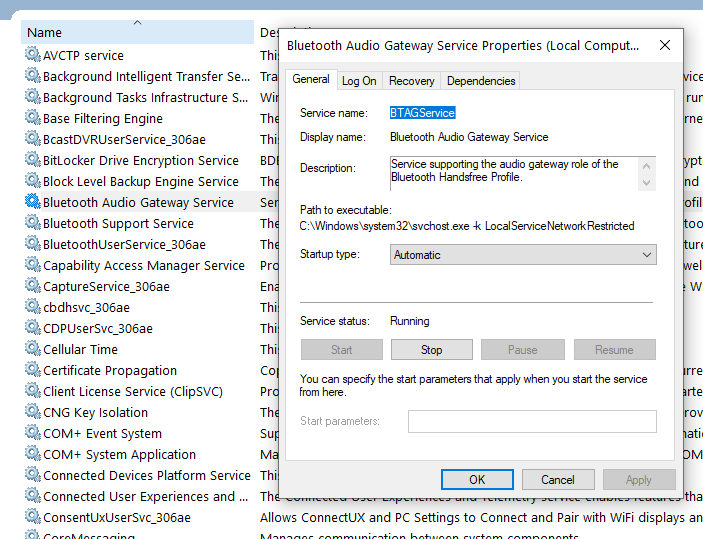Viewport: 703px width, 539px height.
Task: Click gear icon next to Base Filtering Engine
Action: click(x=33, y=118)
